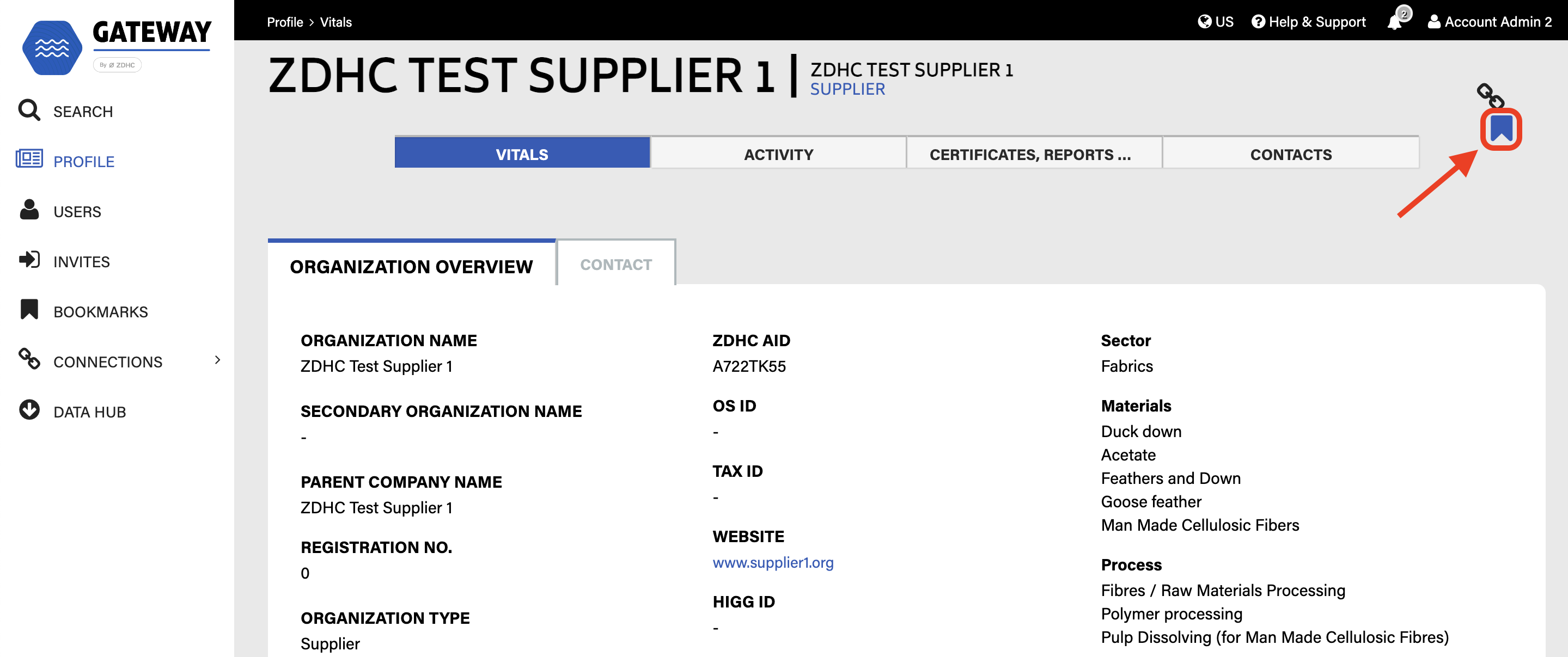Switch to the Contacts tab

pyautogui.click(x=1290, y=155)
